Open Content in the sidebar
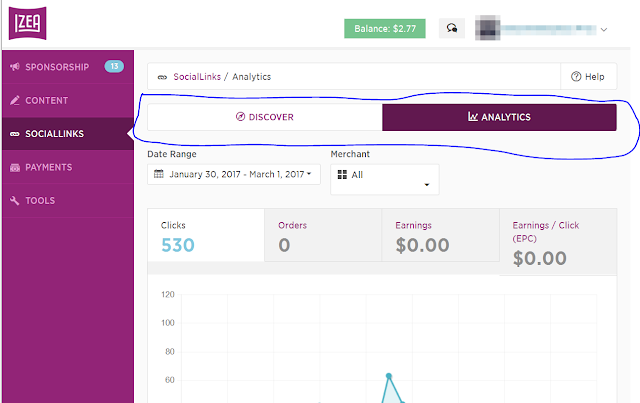The image size is (640, 403). click(x=68, y=100)
